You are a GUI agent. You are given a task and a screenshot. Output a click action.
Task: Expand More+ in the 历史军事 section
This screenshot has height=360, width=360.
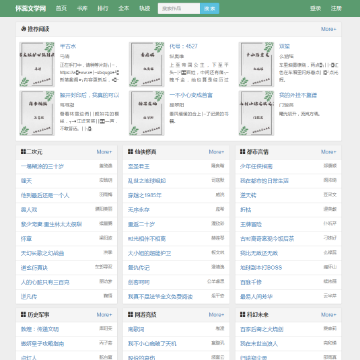pos(104,315)
